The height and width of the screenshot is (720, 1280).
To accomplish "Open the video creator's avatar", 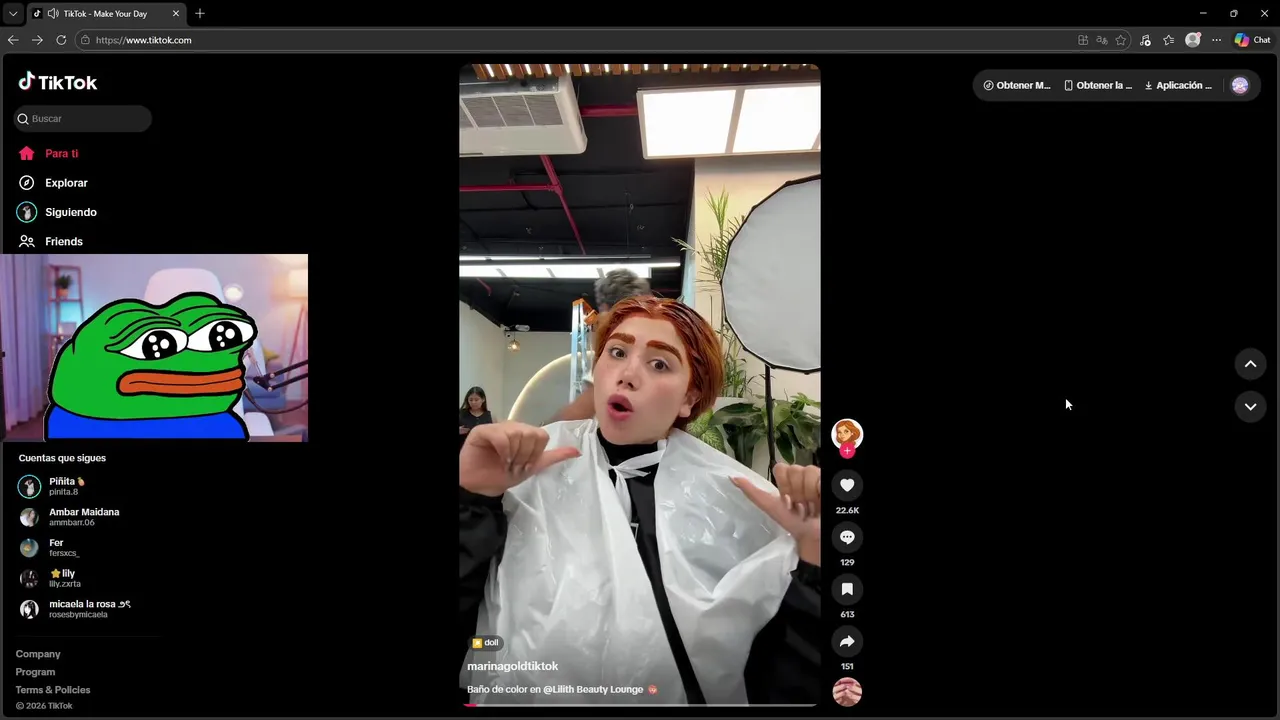I will [847, 433].
